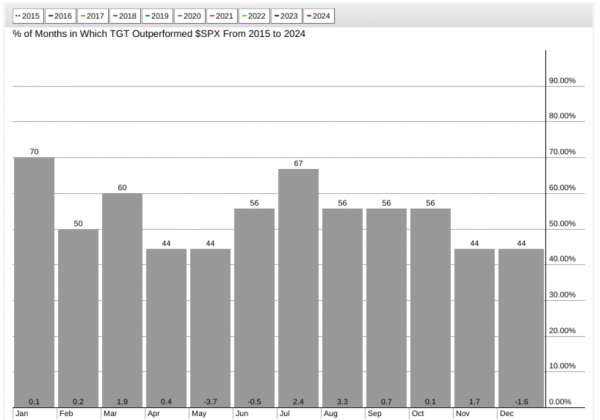Click the Dec axis label
The image size is (600, 420).
tap(506, 413)
